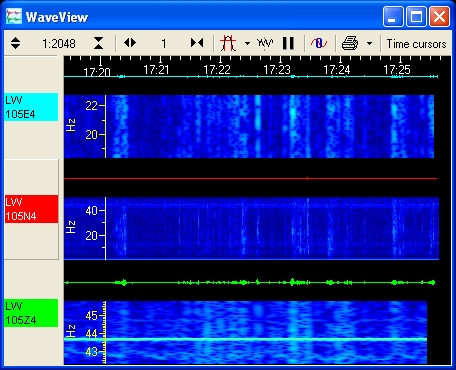
Task: Click the printer icon
Action: pos(350,43)
